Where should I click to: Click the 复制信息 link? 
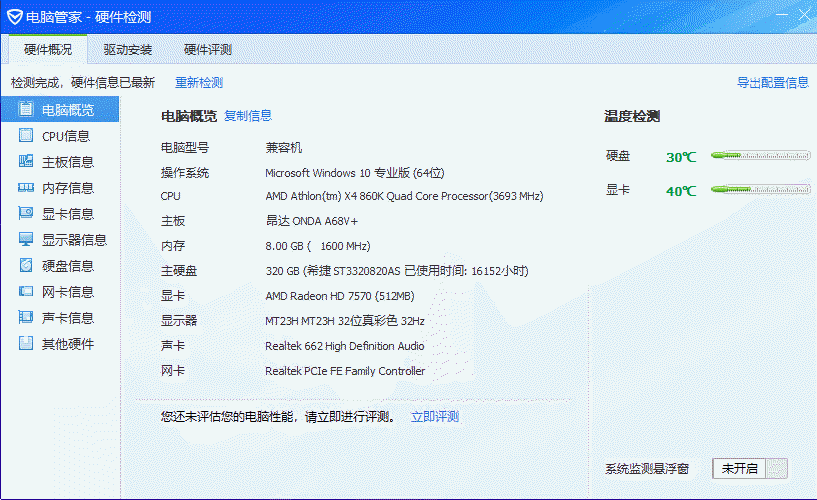tap(247, 116)
